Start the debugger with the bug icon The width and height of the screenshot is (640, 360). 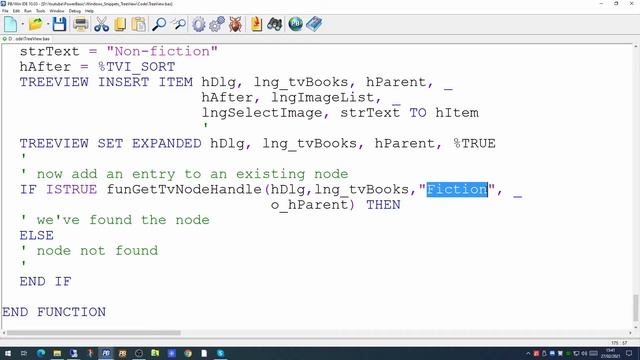(x=235, y=24)
